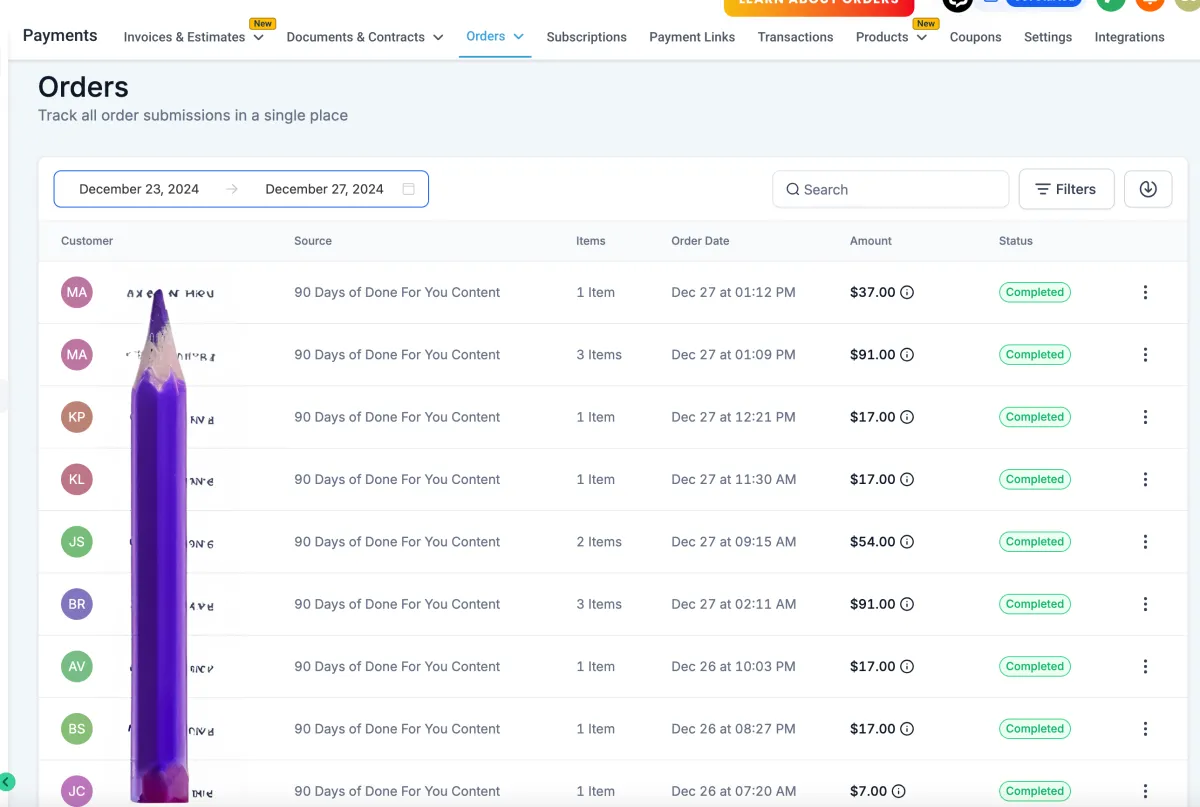The width and height of the screenshot is (1200, 807).
Task: Click the info icon next to $7.00
Action: pyautogui.click(x=899, y=791)
